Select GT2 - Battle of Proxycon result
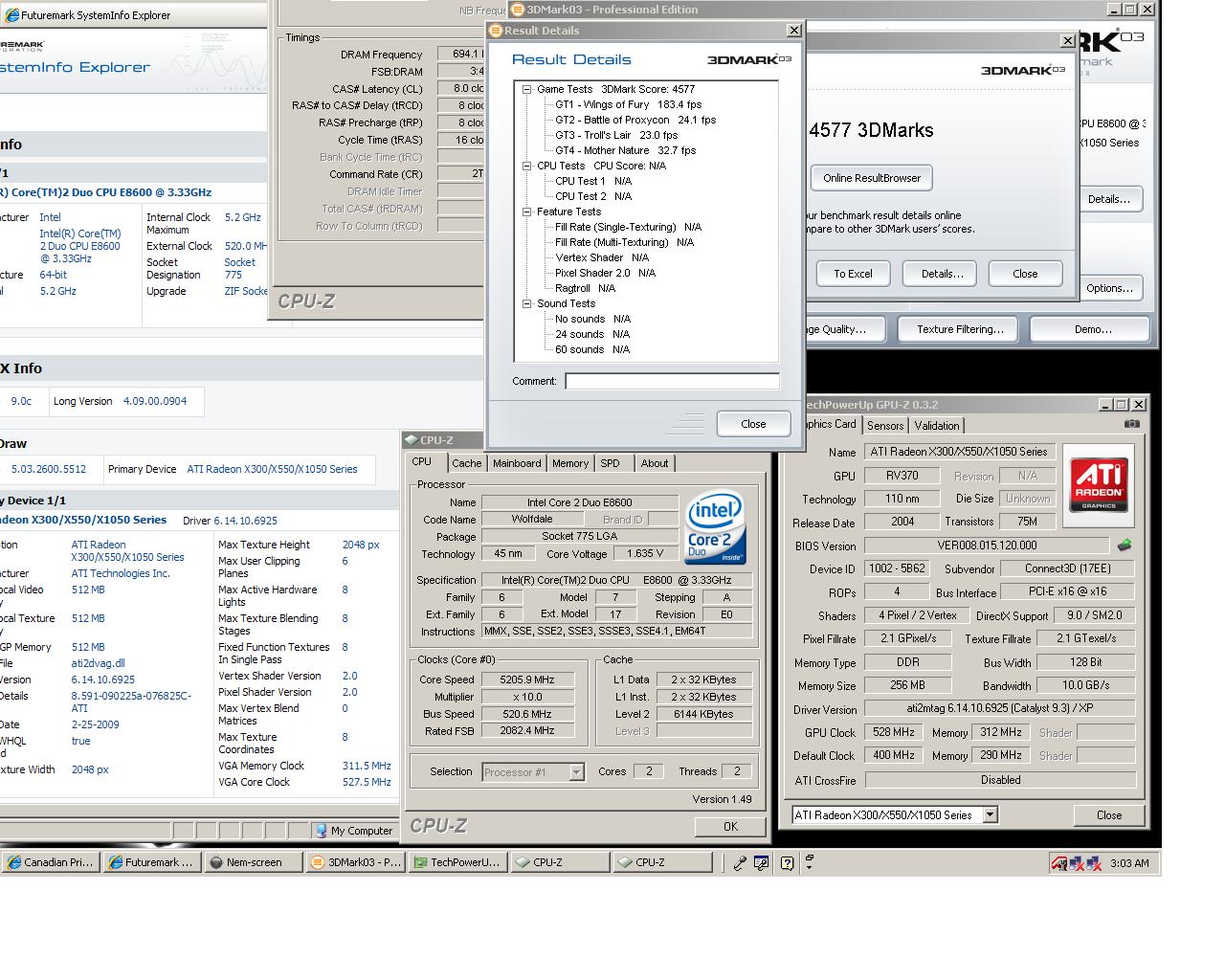1225x980 pixels. pyautogui.click(x=635, y=120)
